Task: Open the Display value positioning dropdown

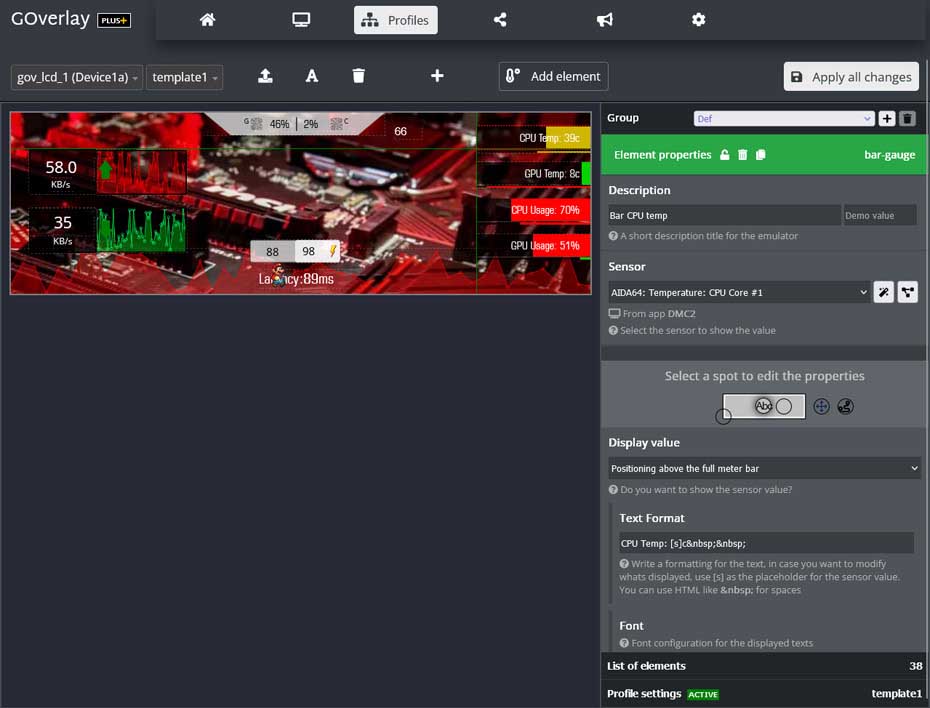Action: click(x=764, y=468)
